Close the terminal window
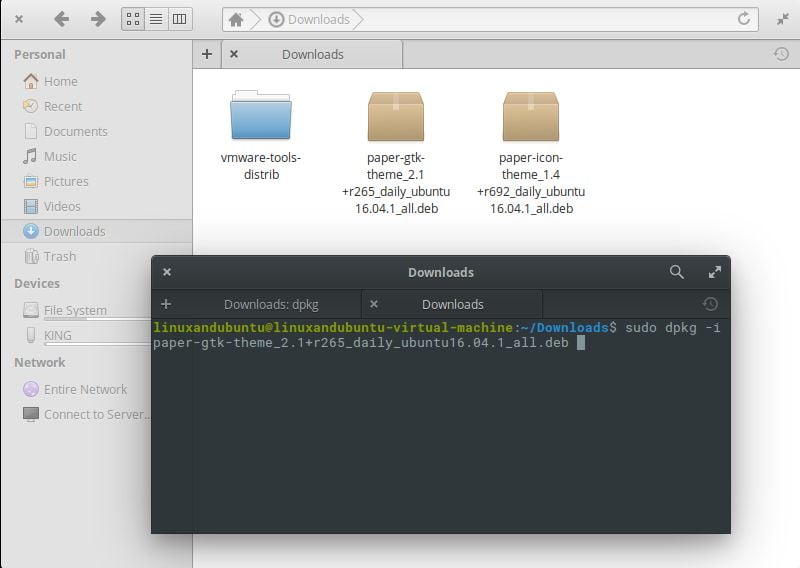Viewport: 800px width, 568px height. point(167,272)
